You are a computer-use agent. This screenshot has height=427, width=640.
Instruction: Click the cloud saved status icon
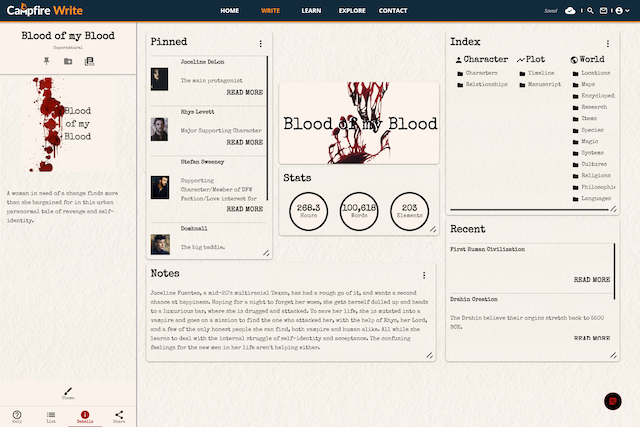pos(570,11)
